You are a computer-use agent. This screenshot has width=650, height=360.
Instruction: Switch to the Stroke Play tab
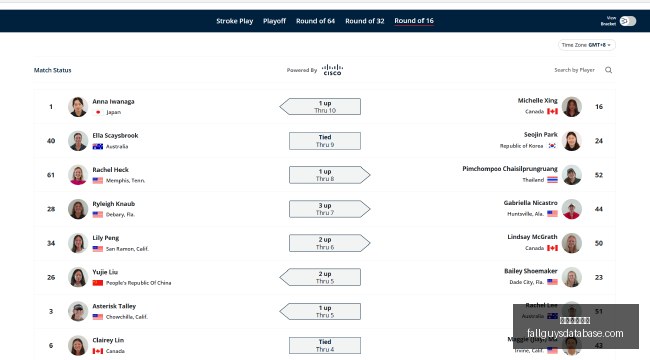[x=235, y=21]
